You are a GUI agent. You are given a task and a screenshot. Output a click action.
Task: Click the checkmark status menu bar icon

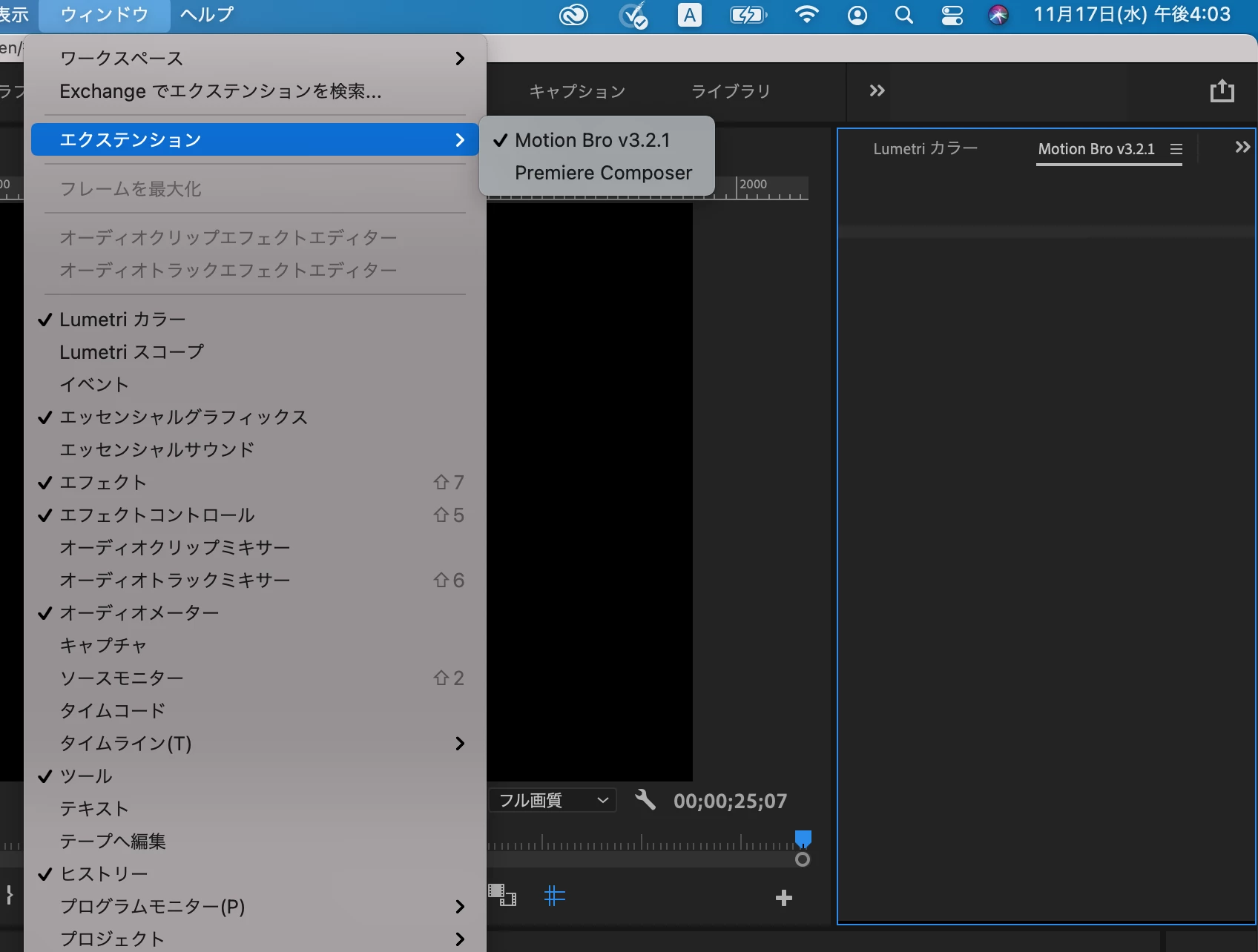(633, 15)
